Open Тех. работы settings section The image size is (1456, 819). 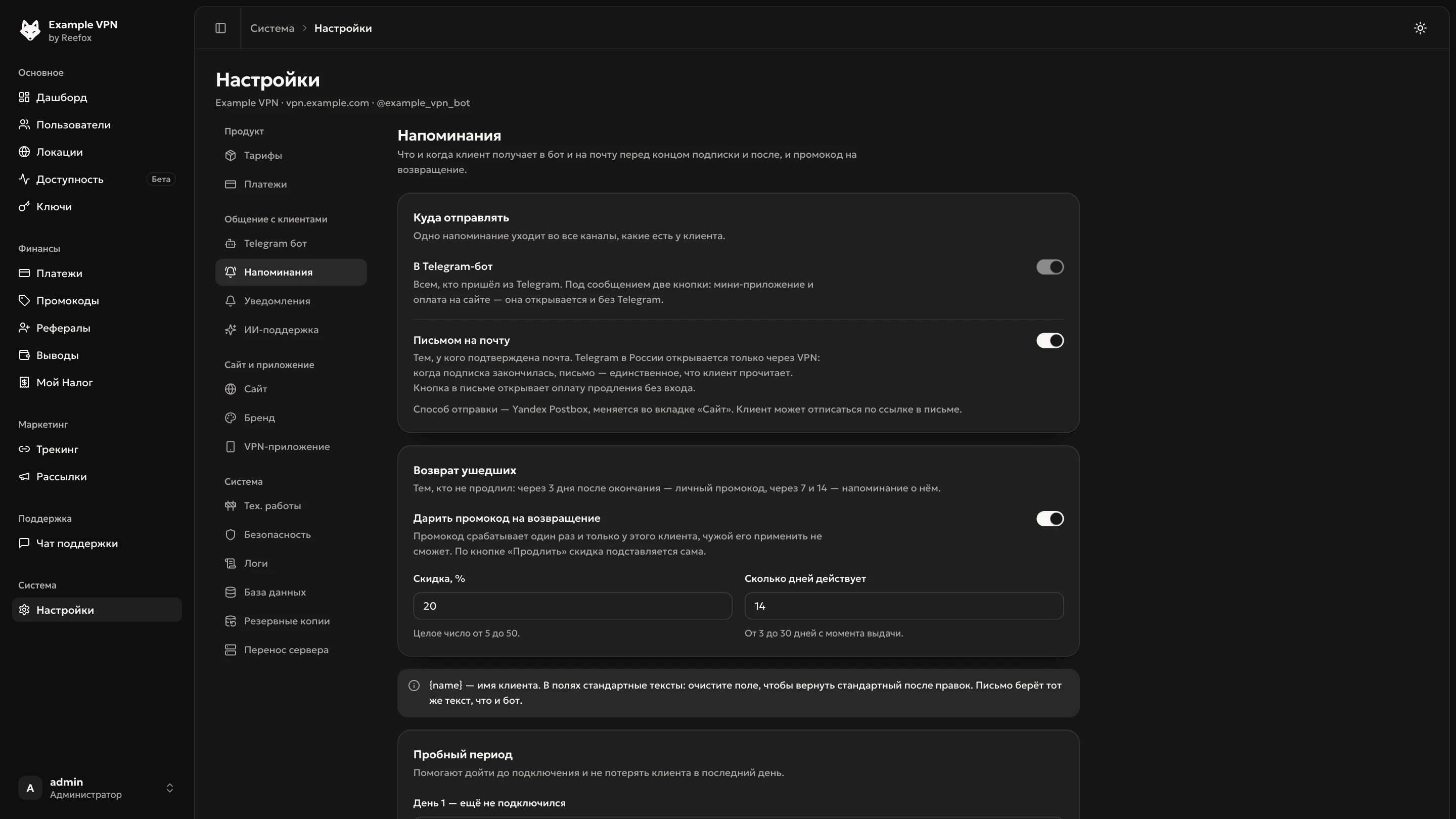pyautogui.click(x=291, y=506)
